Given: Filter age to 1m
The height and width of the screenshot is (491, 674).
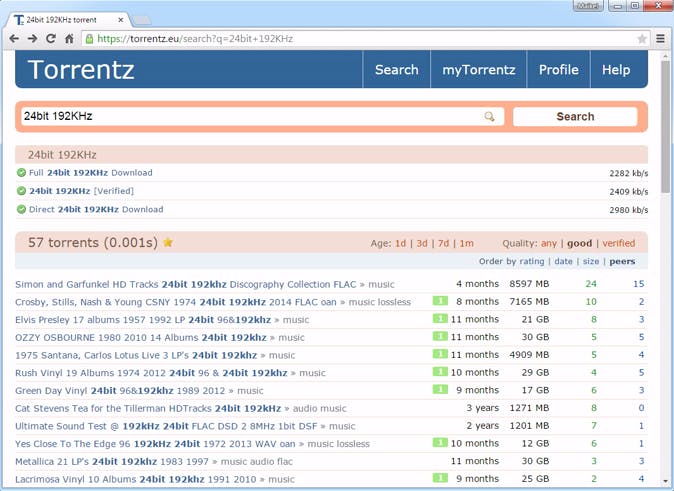Looking at the screenshot, I should coord(466,243).
